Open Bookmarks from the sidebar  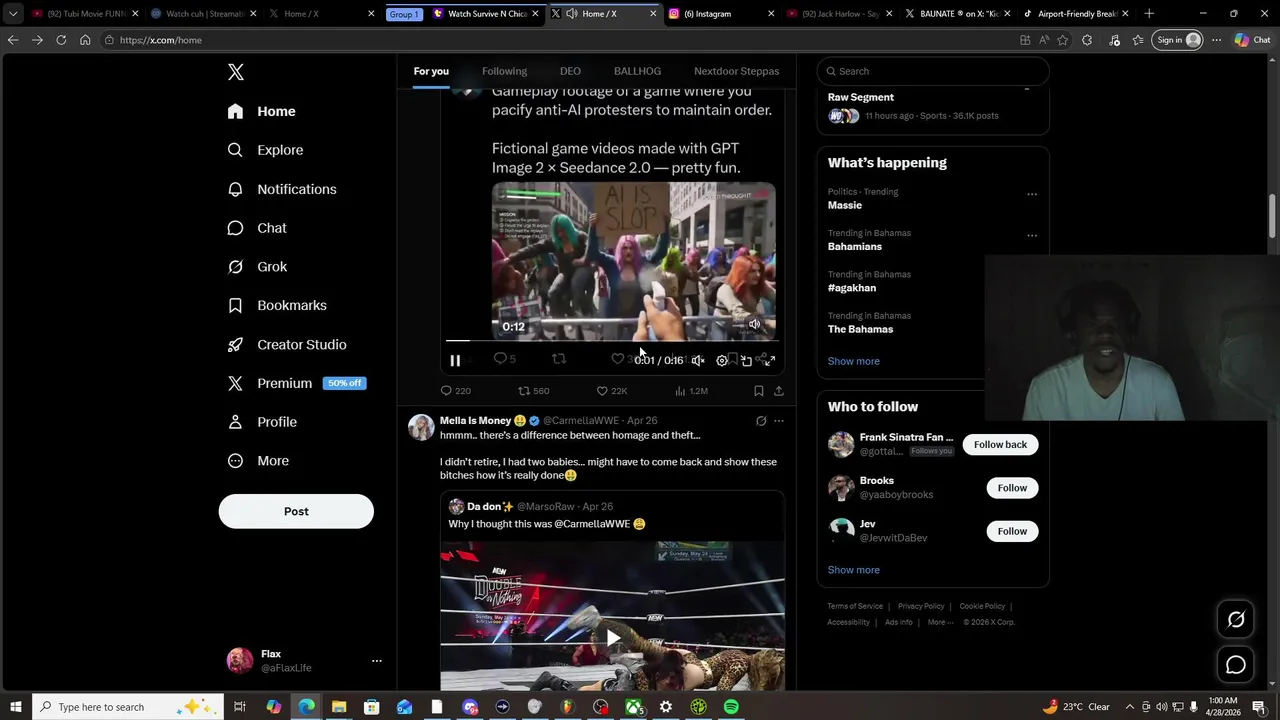[277, 305]
